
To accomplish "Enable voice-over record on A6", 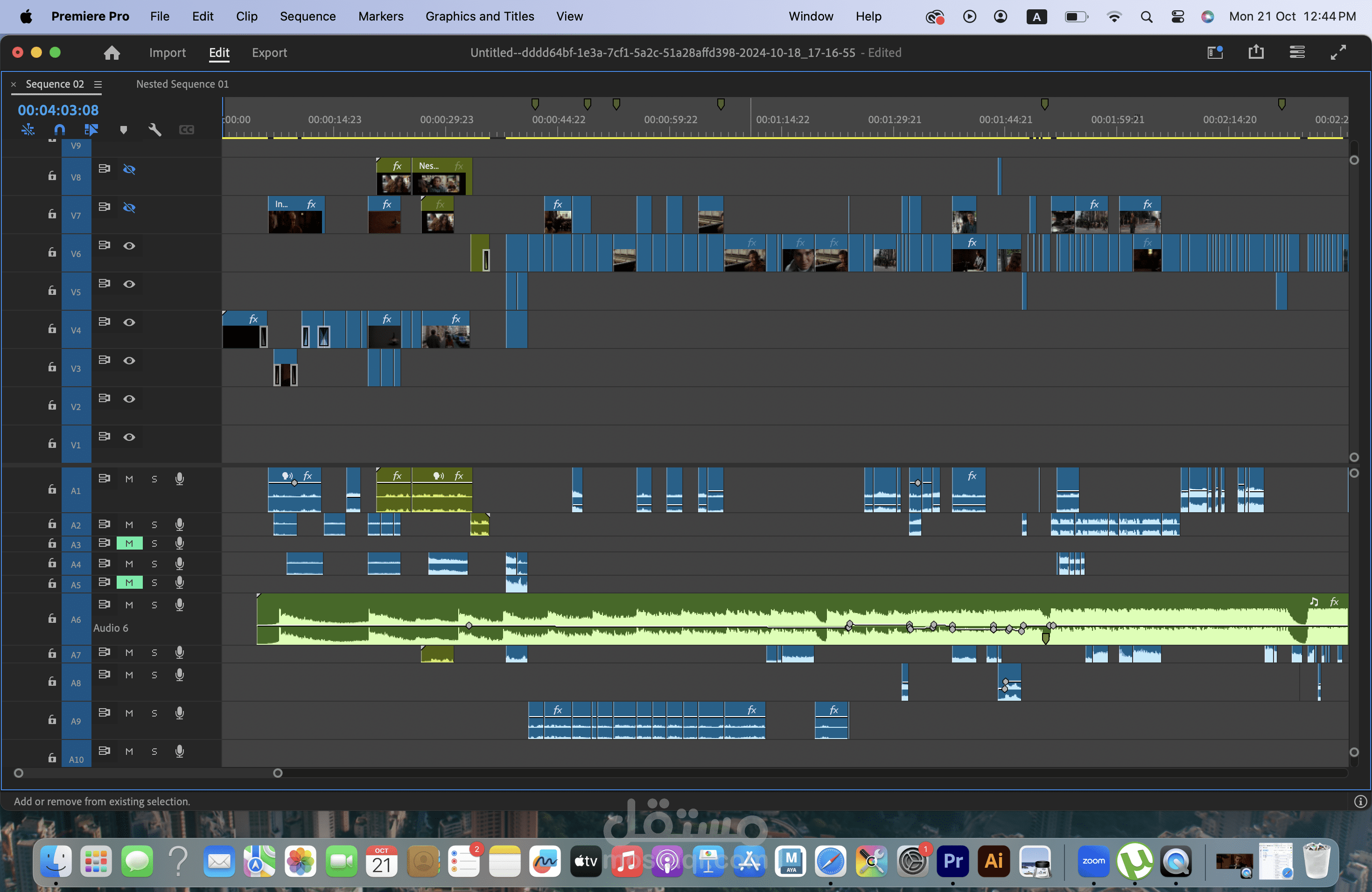I will [x=179, y=605].
